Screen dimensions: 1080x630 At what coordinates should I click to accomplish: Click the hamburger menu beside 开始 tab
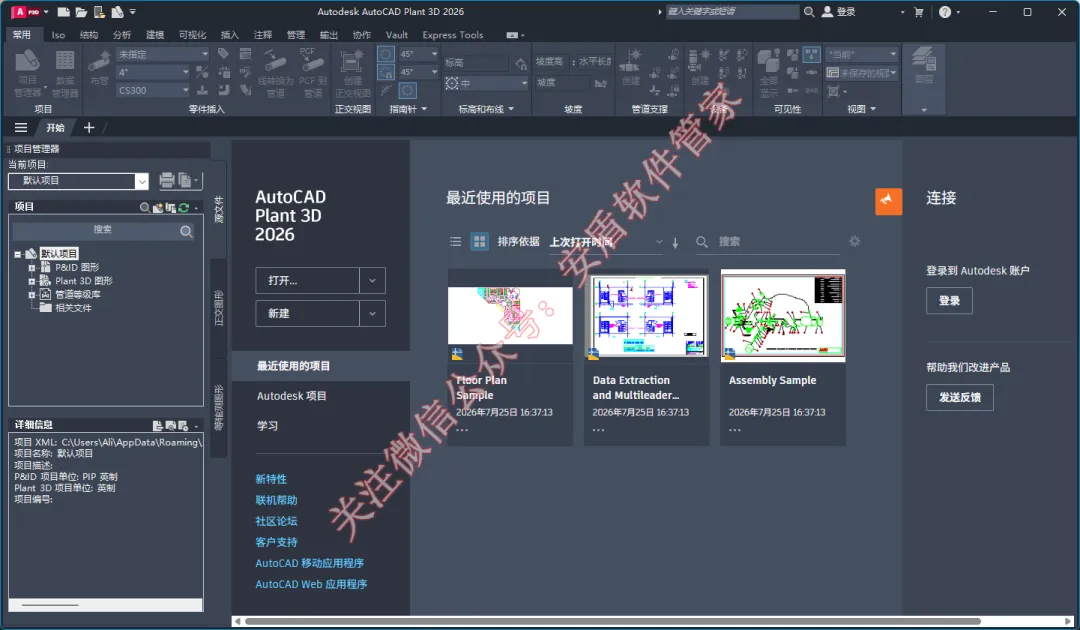[21, 127]
